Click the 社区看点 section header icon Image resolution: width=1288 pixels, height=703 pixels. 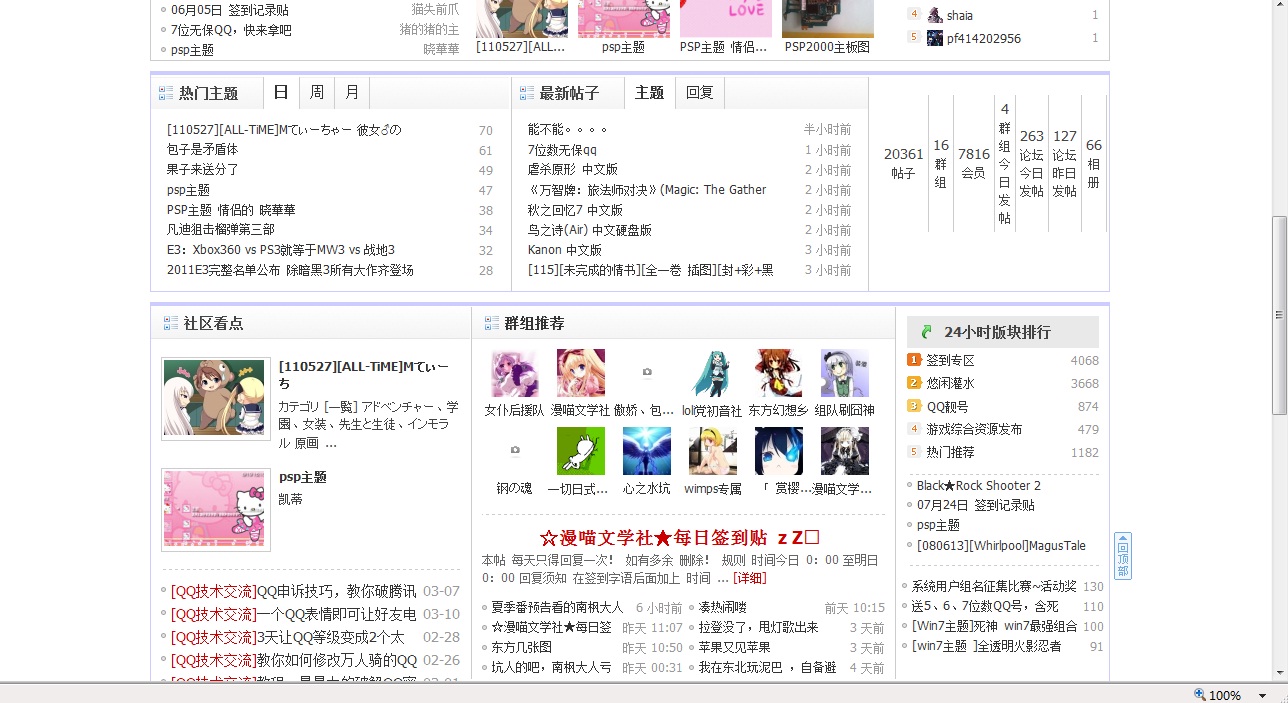171,323
